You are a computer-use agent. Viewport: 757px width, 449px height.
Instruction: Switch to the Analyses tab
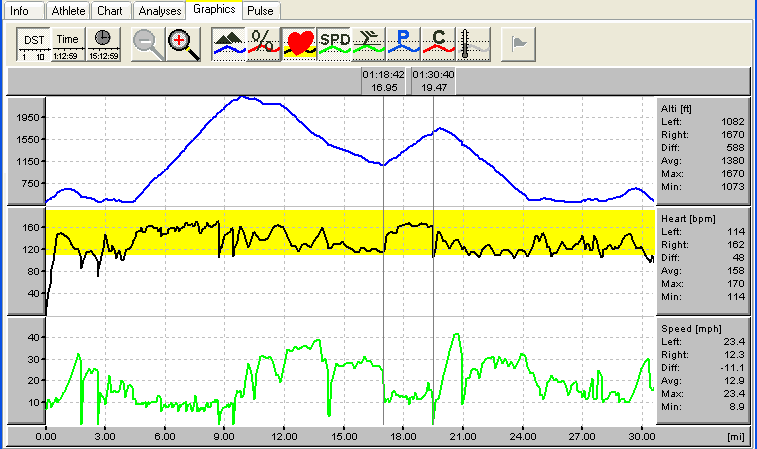tap(159, 11)
